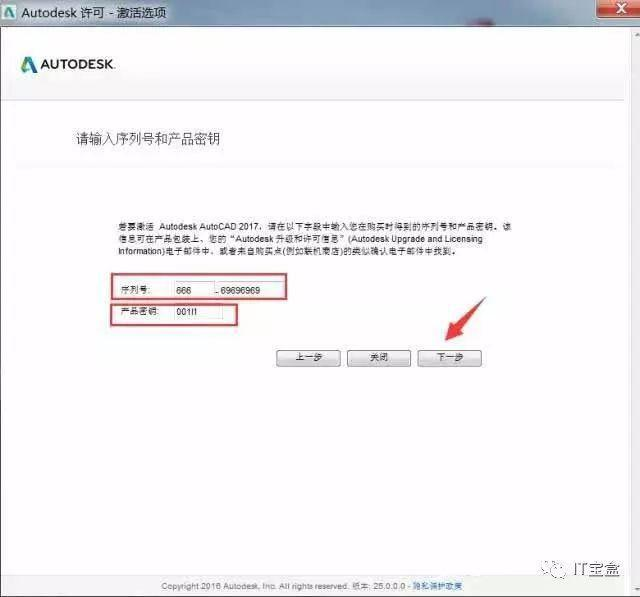Screen dimensions: 640x597
Task: Focus the serial number field containing 69696969
Action: [250, 289]
